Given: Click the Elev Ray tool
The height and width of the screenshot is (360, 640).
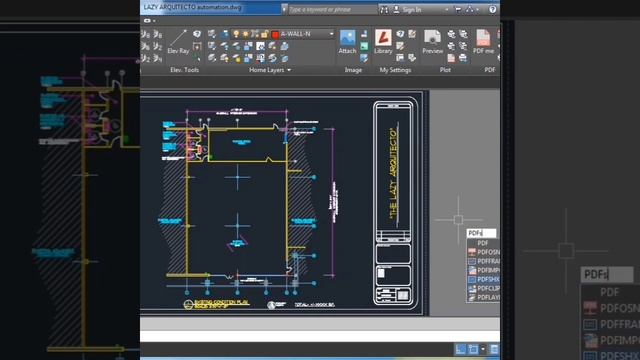Looking at the screenshot, I should click(x=178, y=42).
